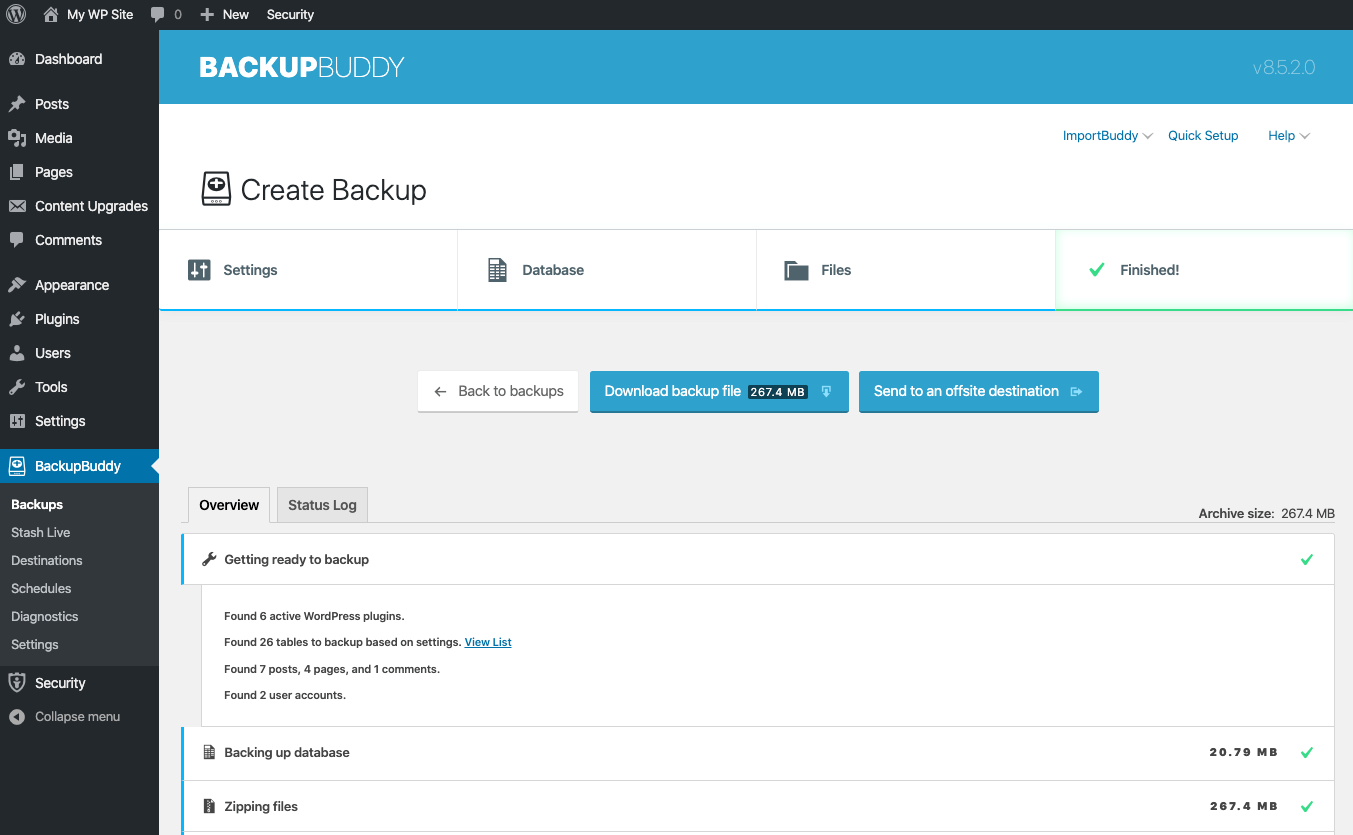The image size is (1353, 835).
Task: Expand the Help dropdown
Action: click(x=1289, y=136)
